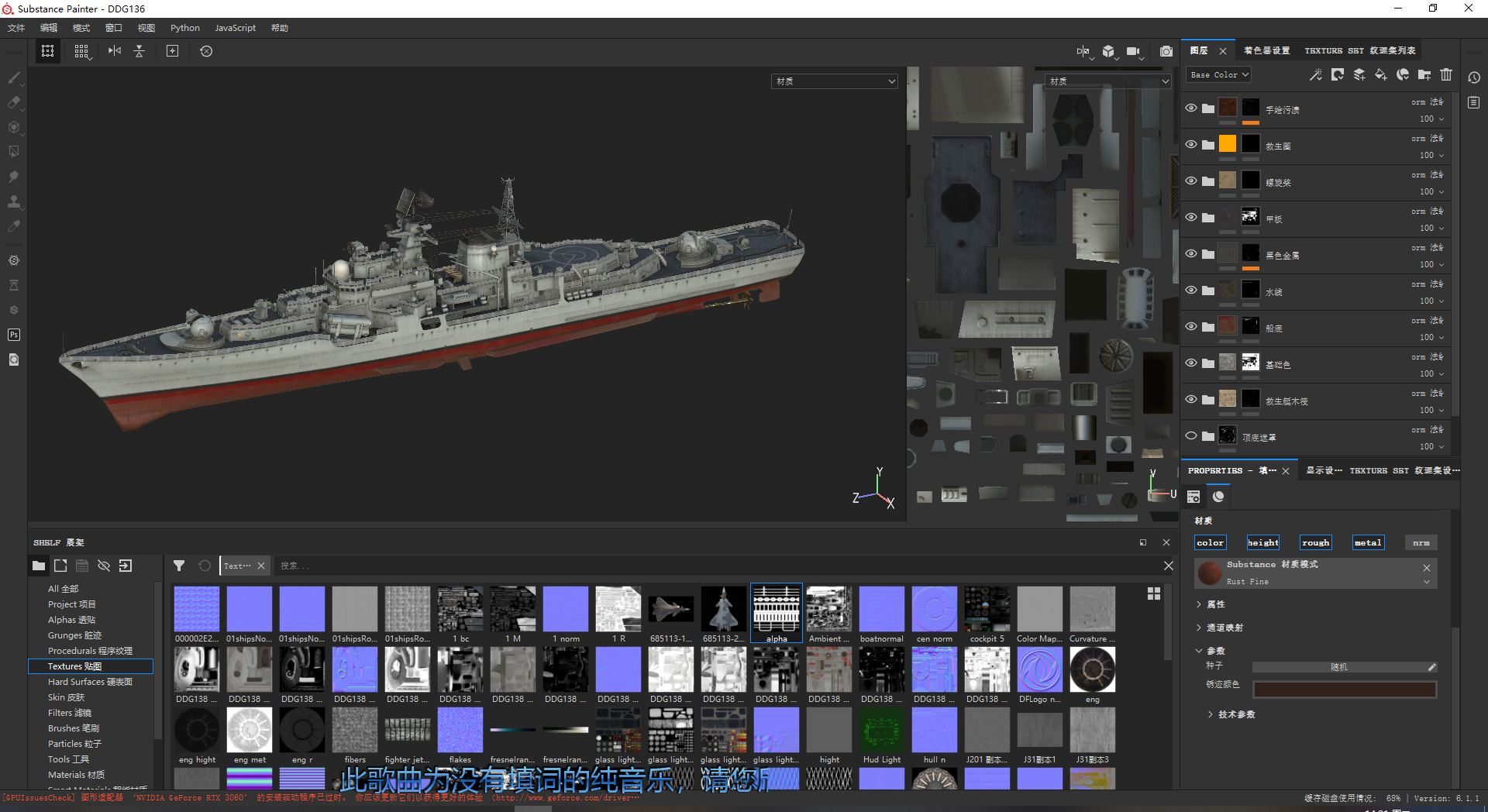This screenshot has height=812, width=1488.
Task: Click the magic wand add effect icon
Action: 1316,74
